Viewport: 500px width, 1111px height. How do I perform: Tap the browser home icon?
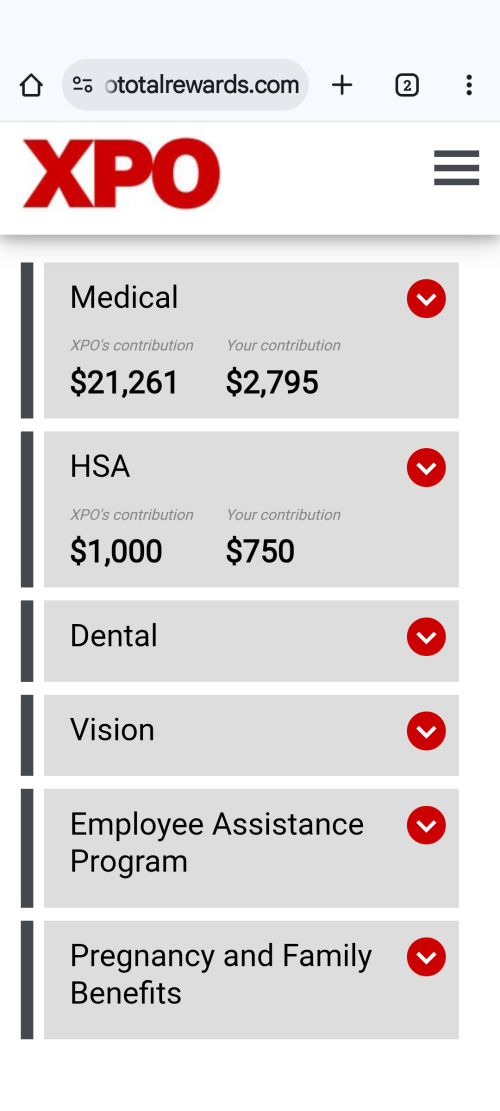click(x=31, y=86)
